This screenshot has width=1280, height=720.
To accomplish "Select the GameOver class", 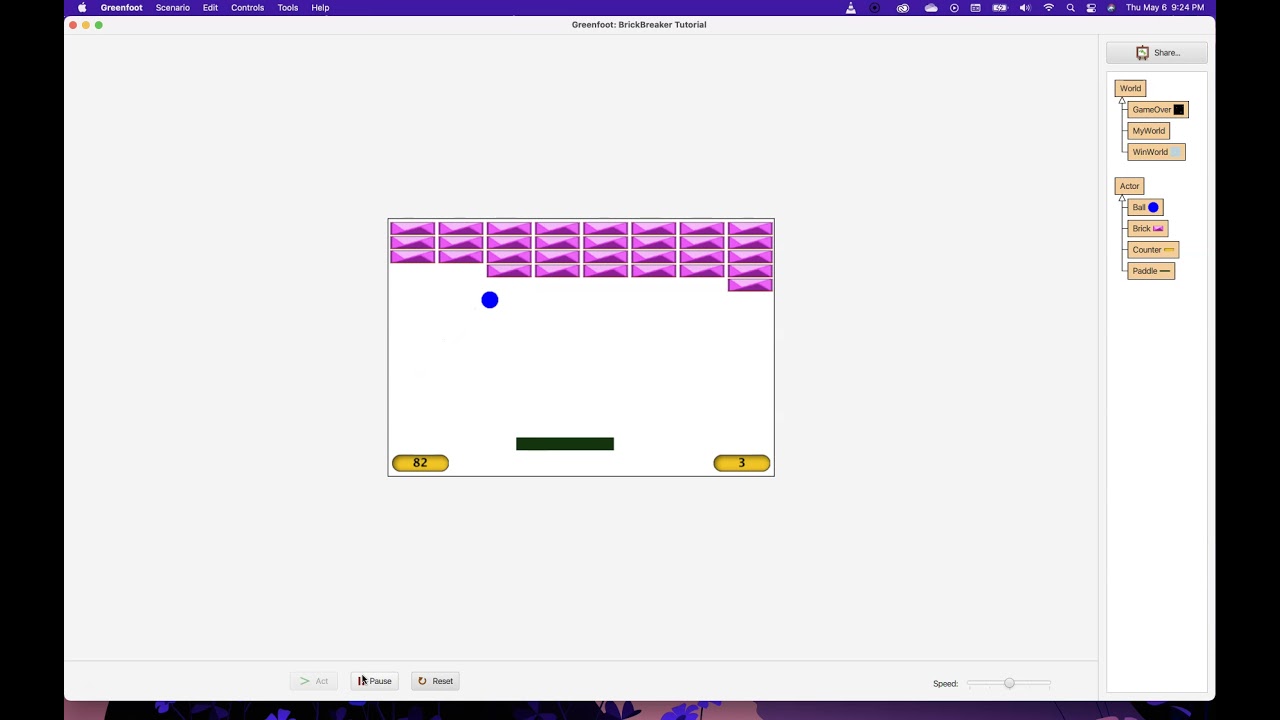I will [x=1158, y=110].
